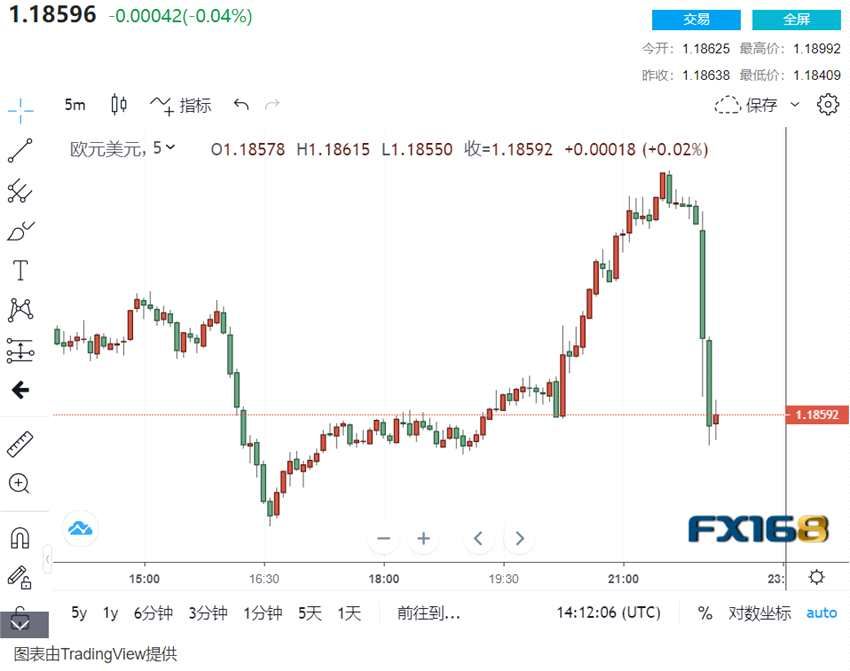Switch to the 5y time range
This screenshot has width=850, height=671.
78,613
